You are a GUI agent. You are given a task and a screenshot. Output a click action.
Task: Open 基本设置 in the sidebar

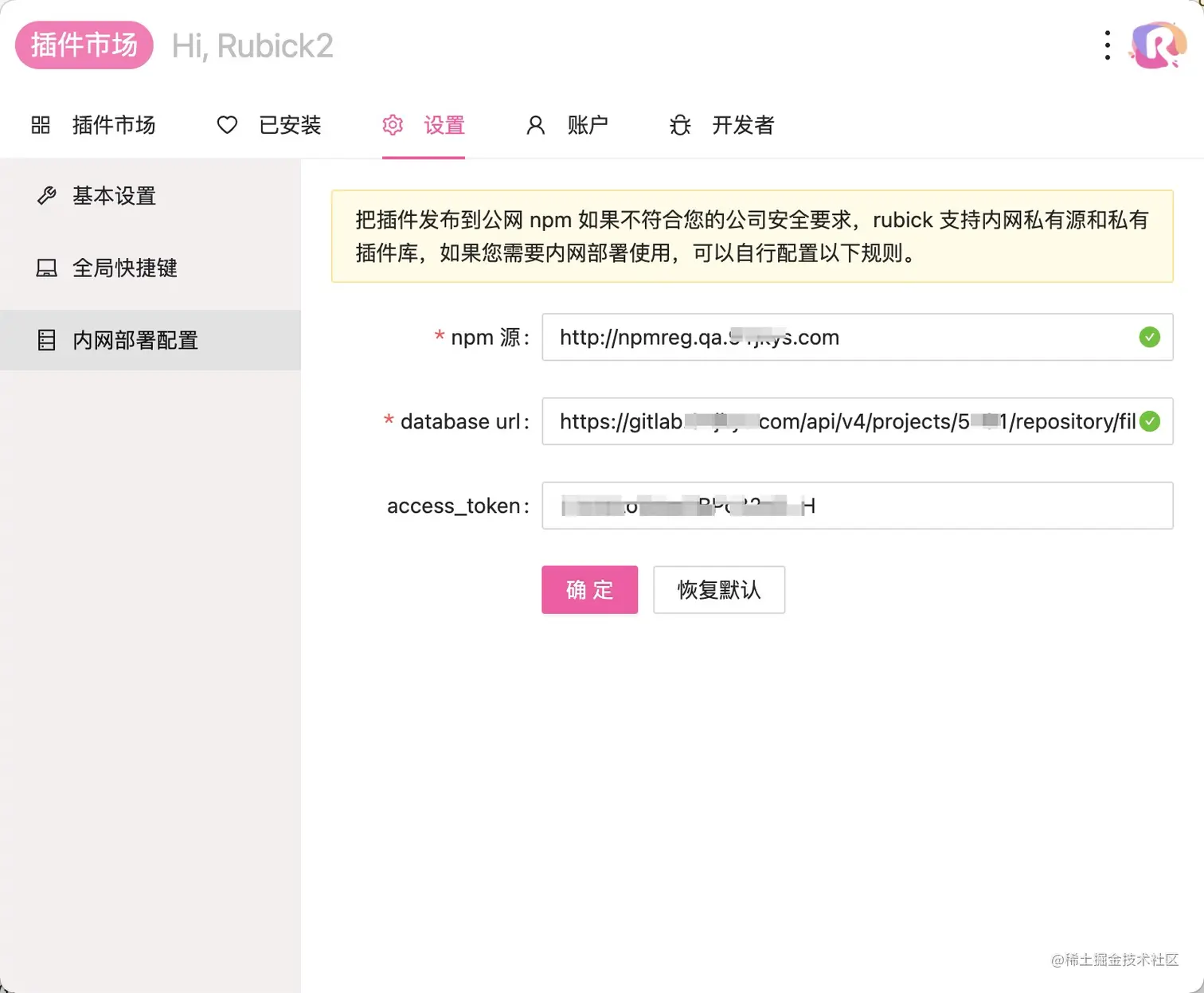[x=150, y=195]
